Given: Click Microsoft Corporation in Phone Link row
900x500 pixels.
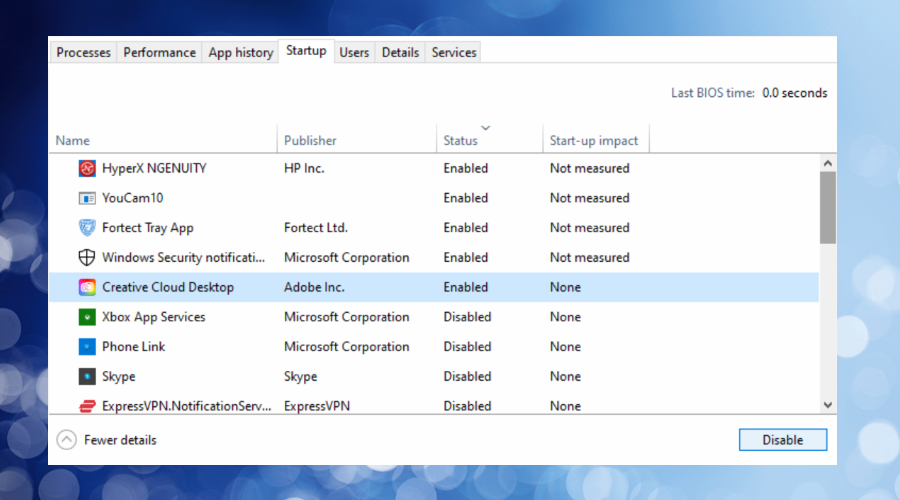Looking at the screenshot, I should pyautogui.click(x=347, y=347).
